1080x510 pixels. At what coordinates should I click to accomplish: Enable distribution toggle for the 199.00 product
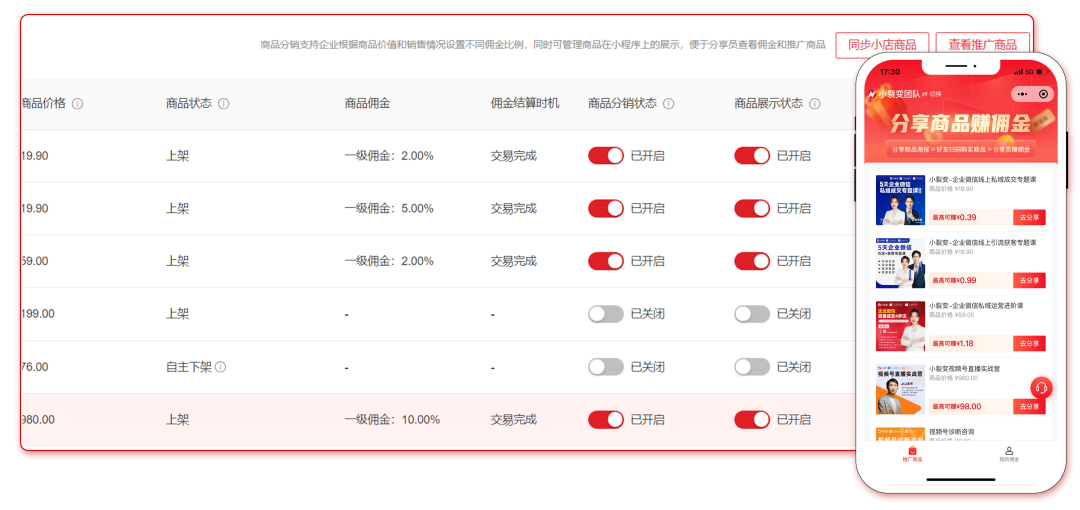tap(605, 314)
